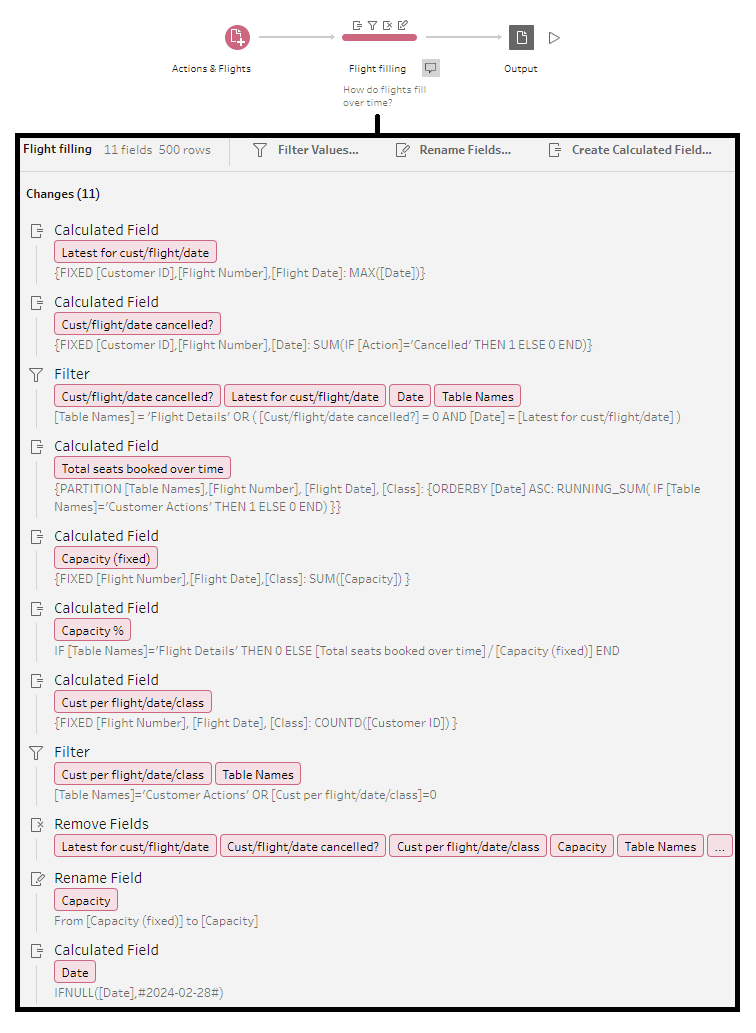Select the 'Capacity %' field pill
756x1033 pixels.
pos(93,631)
